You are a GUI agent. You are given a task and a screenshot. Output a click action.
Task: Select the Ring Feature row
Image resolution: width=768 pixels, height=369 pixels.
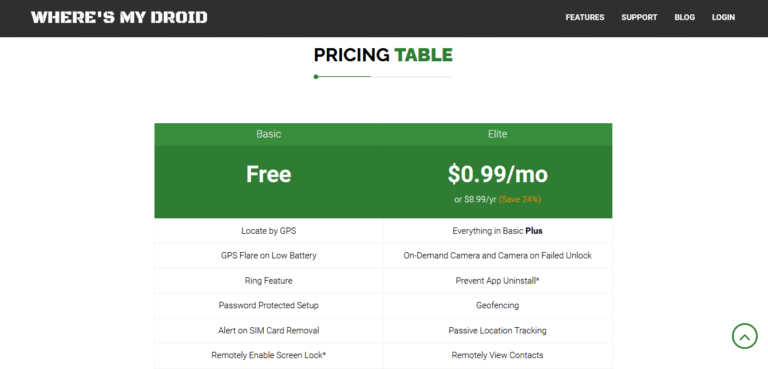click(x=268, y=281)
